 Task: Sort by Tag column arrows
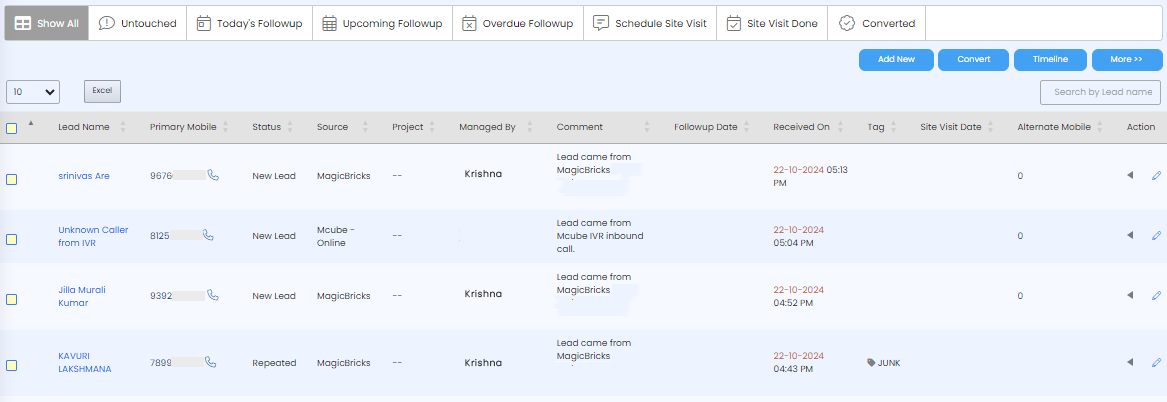(893, 127)
